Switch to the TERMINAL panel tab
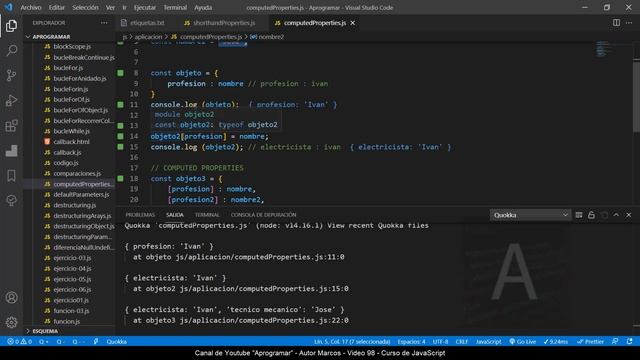Screen dimensions: 640x360 (207, 215)
